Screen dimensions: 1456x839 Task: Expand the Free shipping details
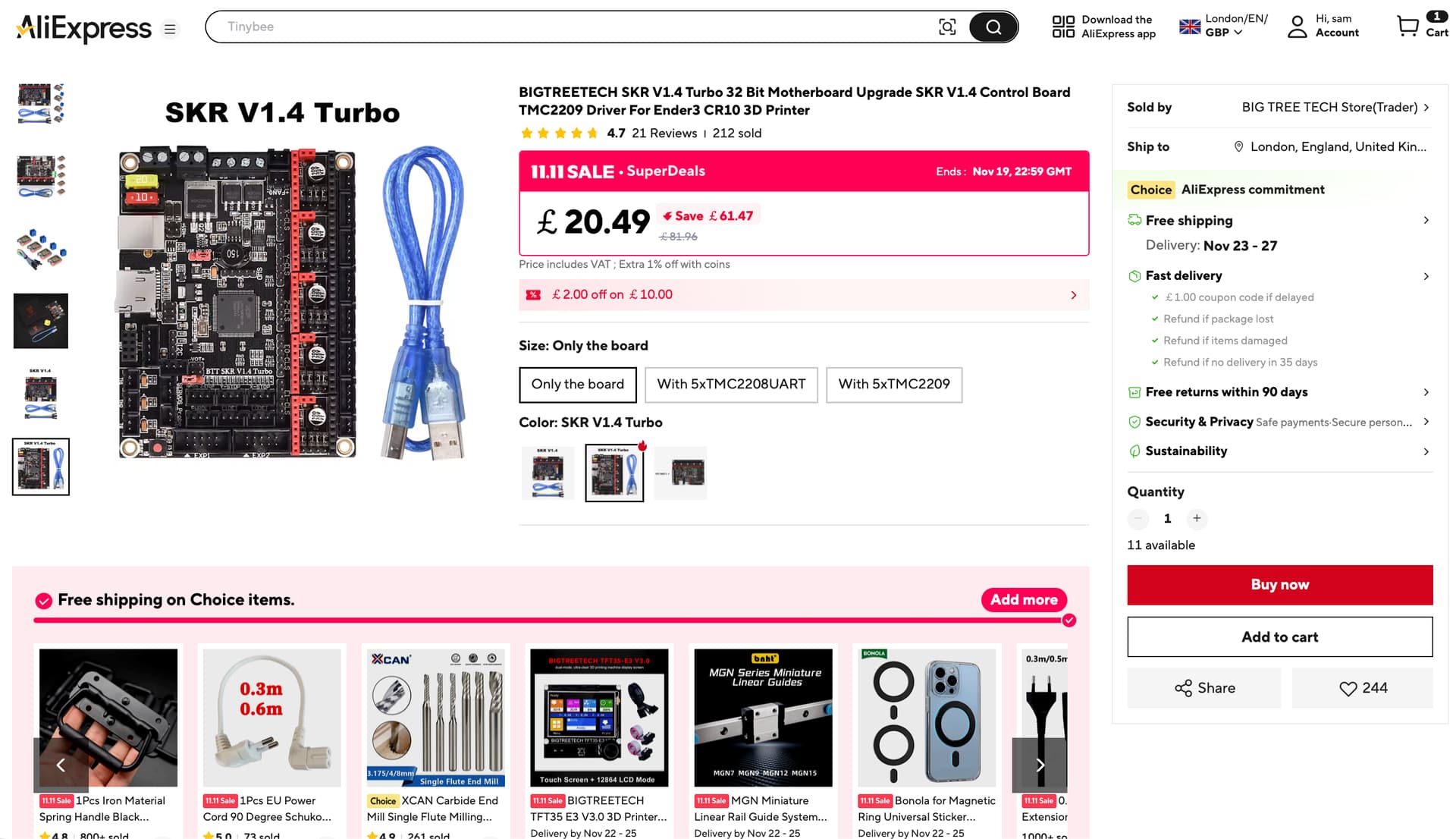click(x=1280, y=221)
